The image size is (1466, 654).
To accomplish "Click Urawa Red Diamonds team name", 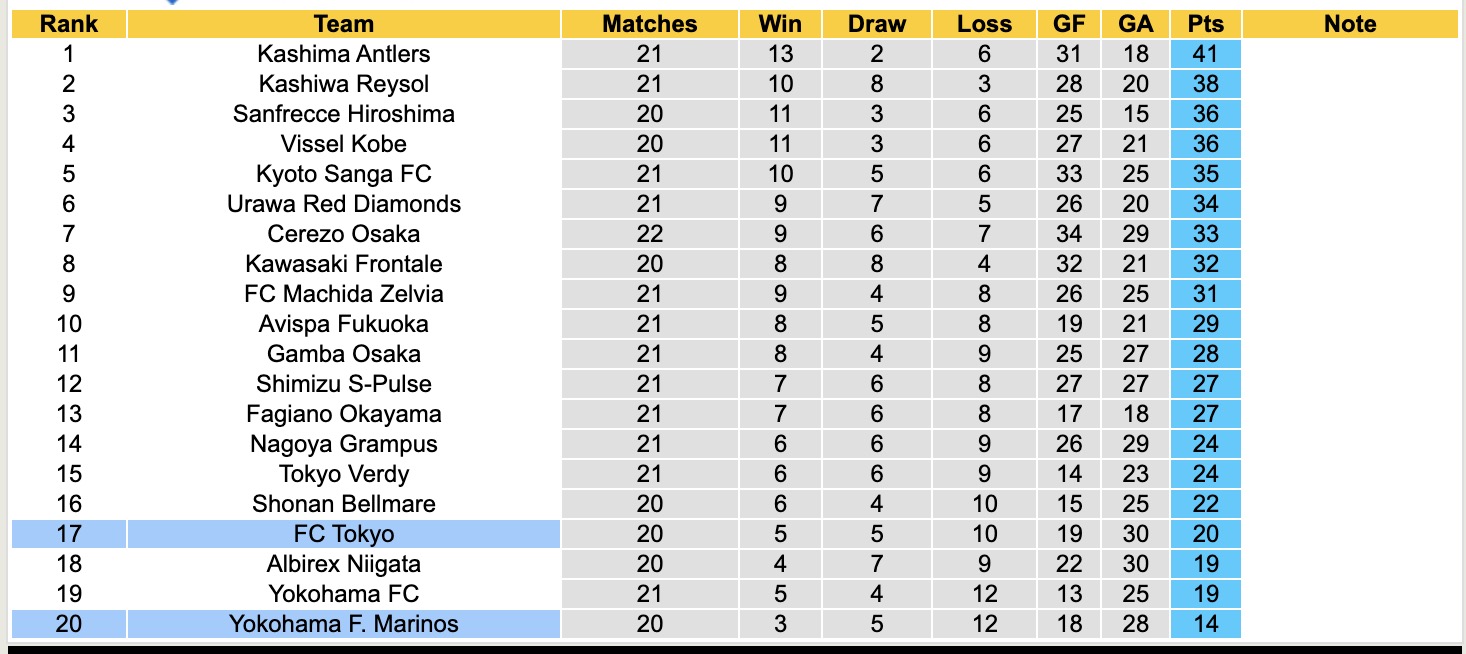I will tap(343, 204).
